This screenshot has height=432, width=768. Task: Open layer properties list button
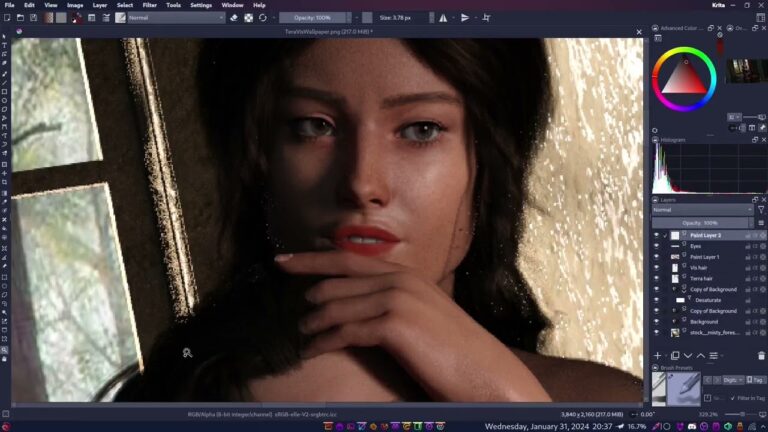[714, 356]
